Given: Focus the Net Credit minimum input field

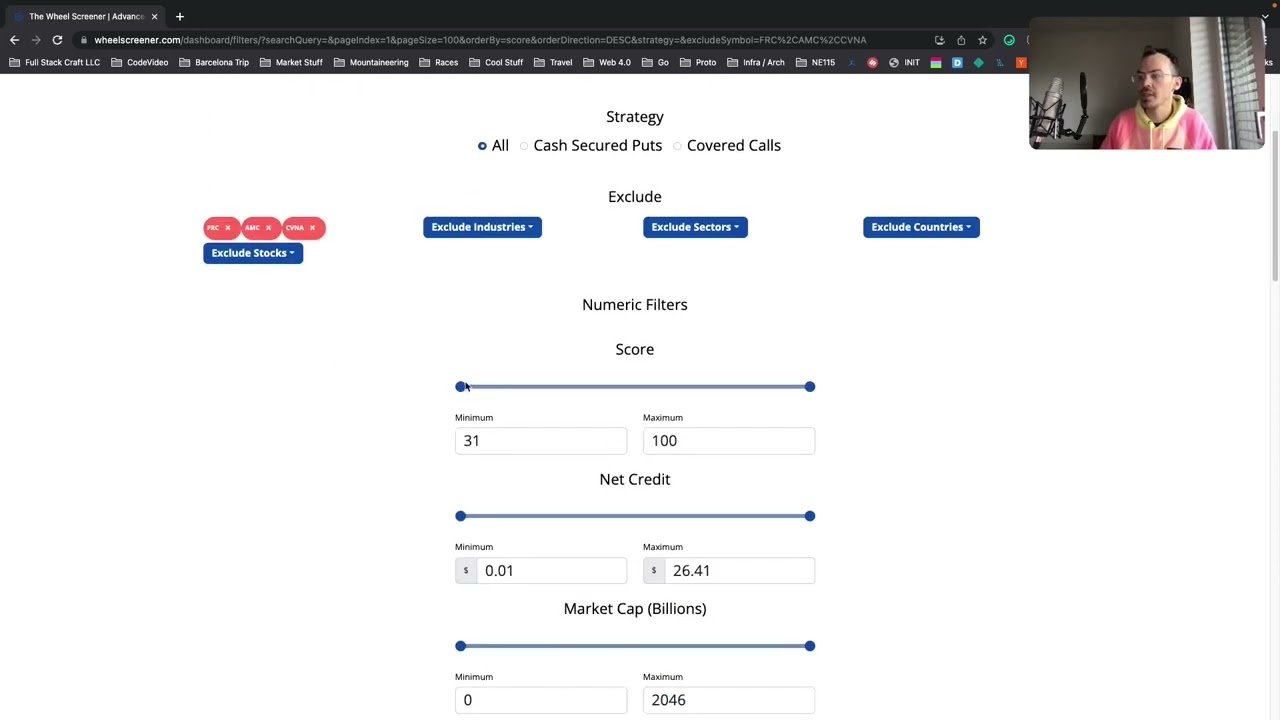Looking at the screenshot, I should pos(552,570).
